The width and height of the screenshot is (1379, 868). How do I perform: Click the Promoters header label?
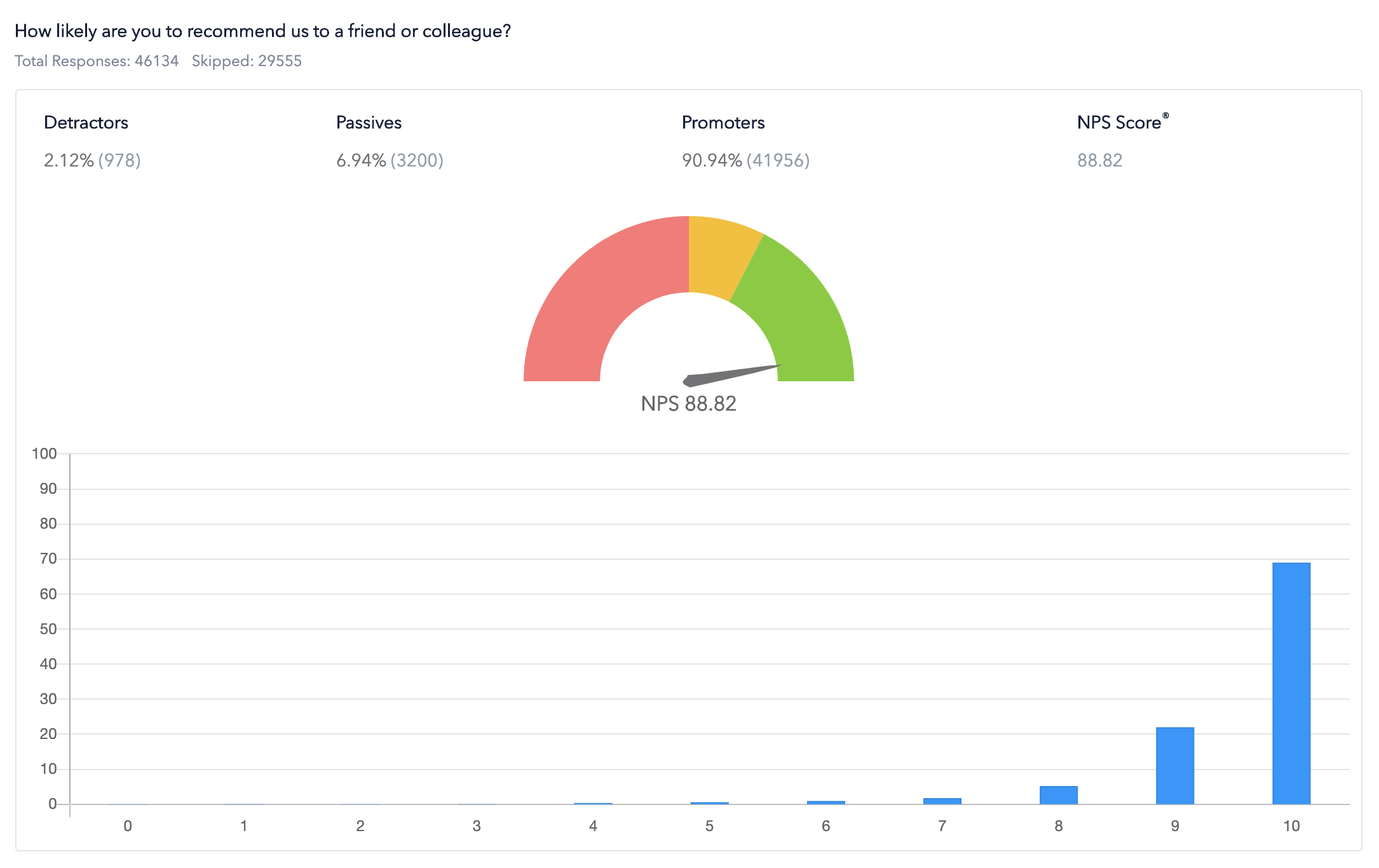(x=723, y=123)
